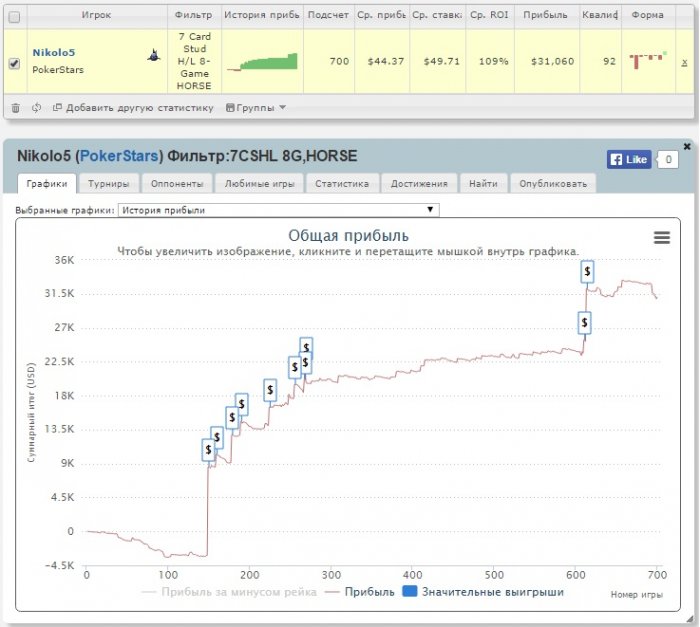The image size is (700, 627).
Task: Toggle the select-all checkbox in header
Action: tap(14, 17)
